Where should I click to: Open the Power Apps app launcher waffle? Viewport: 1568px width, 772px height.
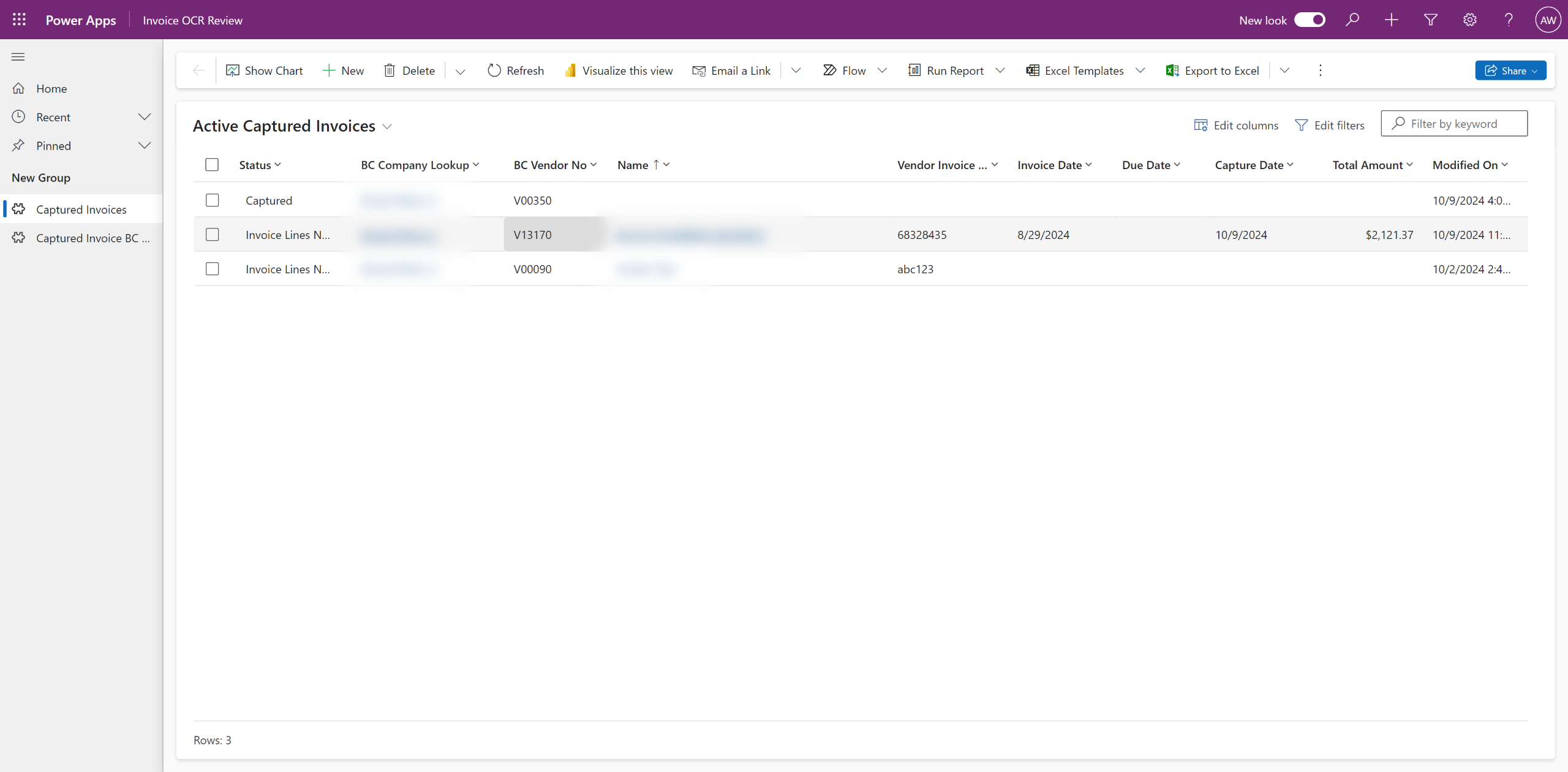[x=19, y=20]
